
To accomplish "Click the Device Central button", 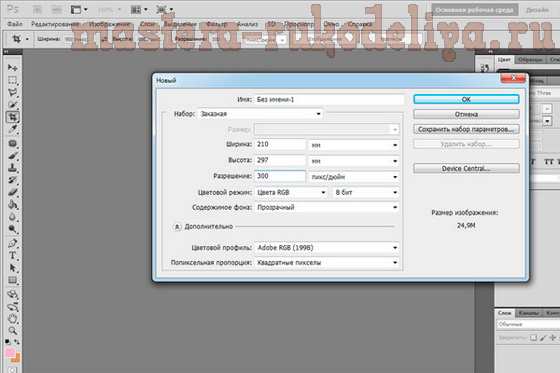I will tap(466, 168).
